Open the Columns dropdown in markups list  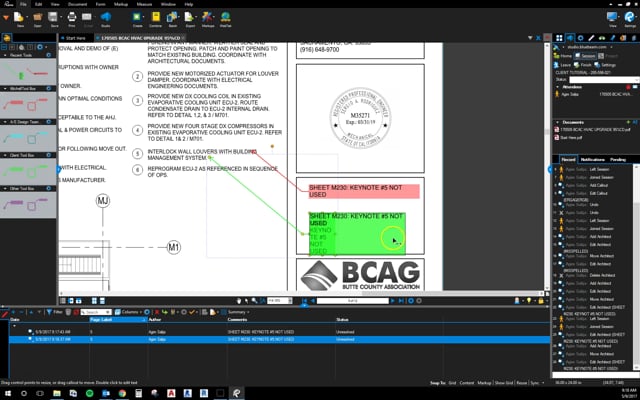[x=130, y=312]
